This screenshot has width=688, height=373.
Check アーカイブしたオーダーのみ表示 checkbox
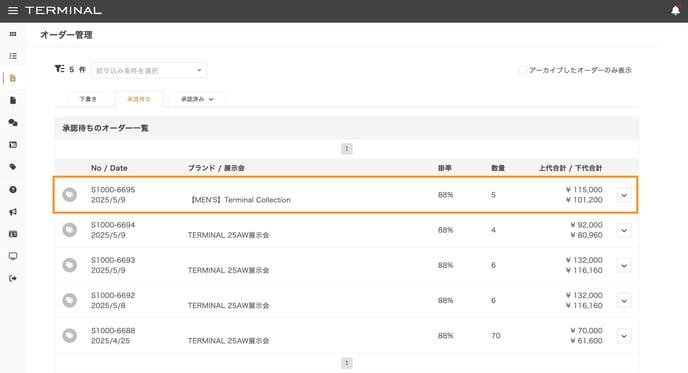pyautogui.click(x=523, y=70)
